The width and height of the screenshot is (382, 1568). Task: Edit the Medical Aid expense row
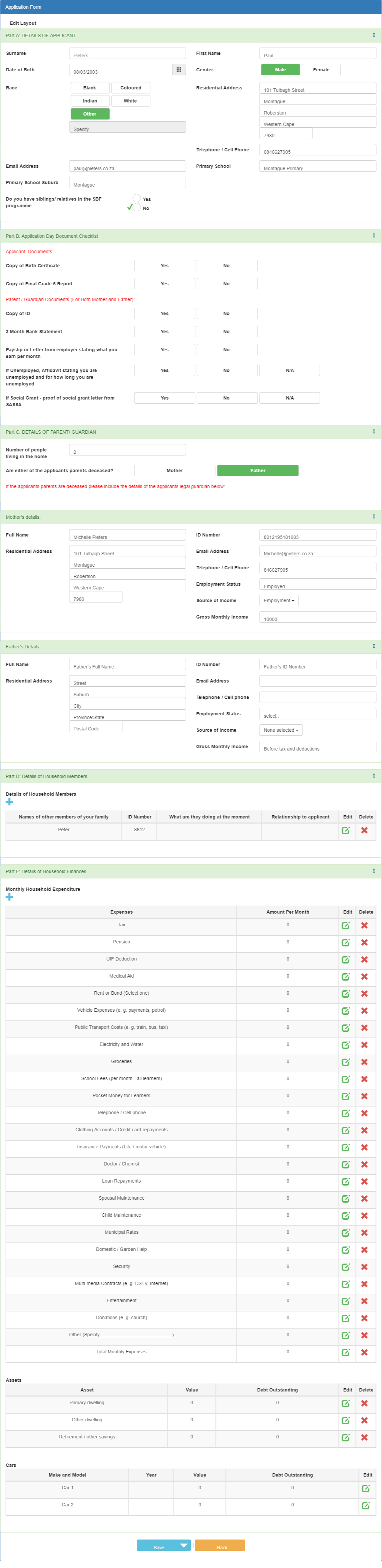346,976
